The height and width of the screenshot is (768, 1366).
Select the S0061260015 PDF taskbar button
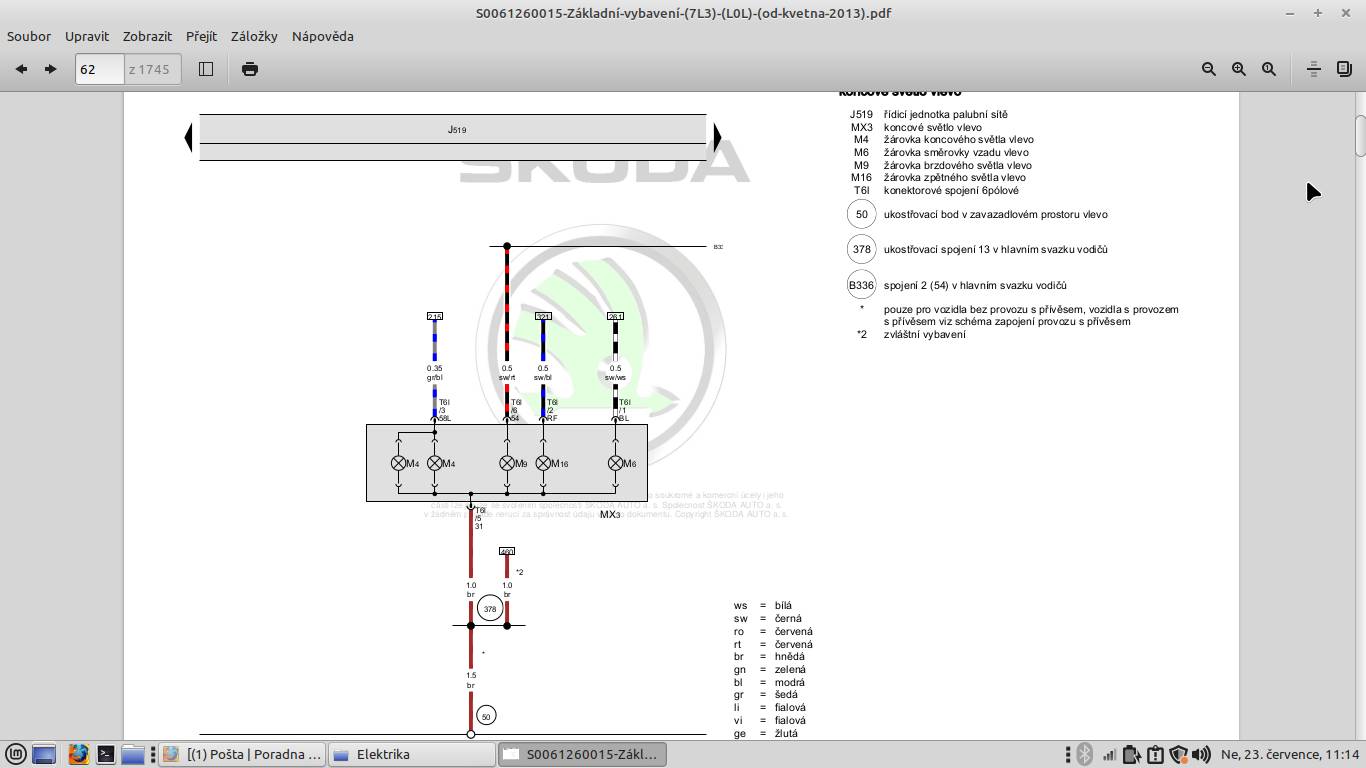click(582, 754)
